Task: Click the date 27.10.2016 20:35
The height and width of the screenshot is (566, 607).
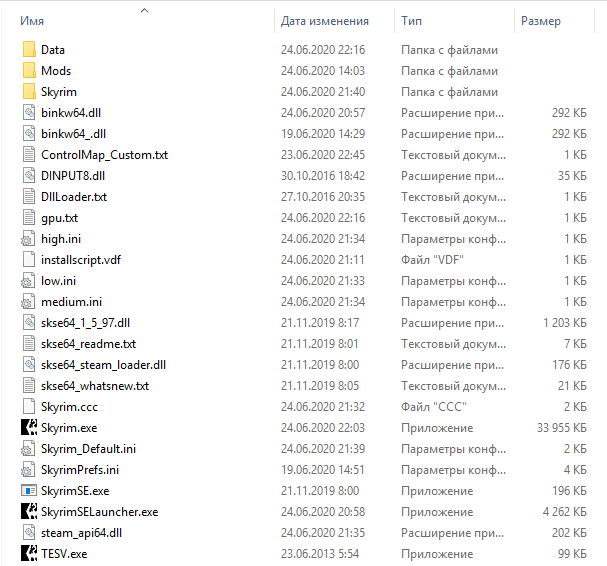Action: pos(323,197)
